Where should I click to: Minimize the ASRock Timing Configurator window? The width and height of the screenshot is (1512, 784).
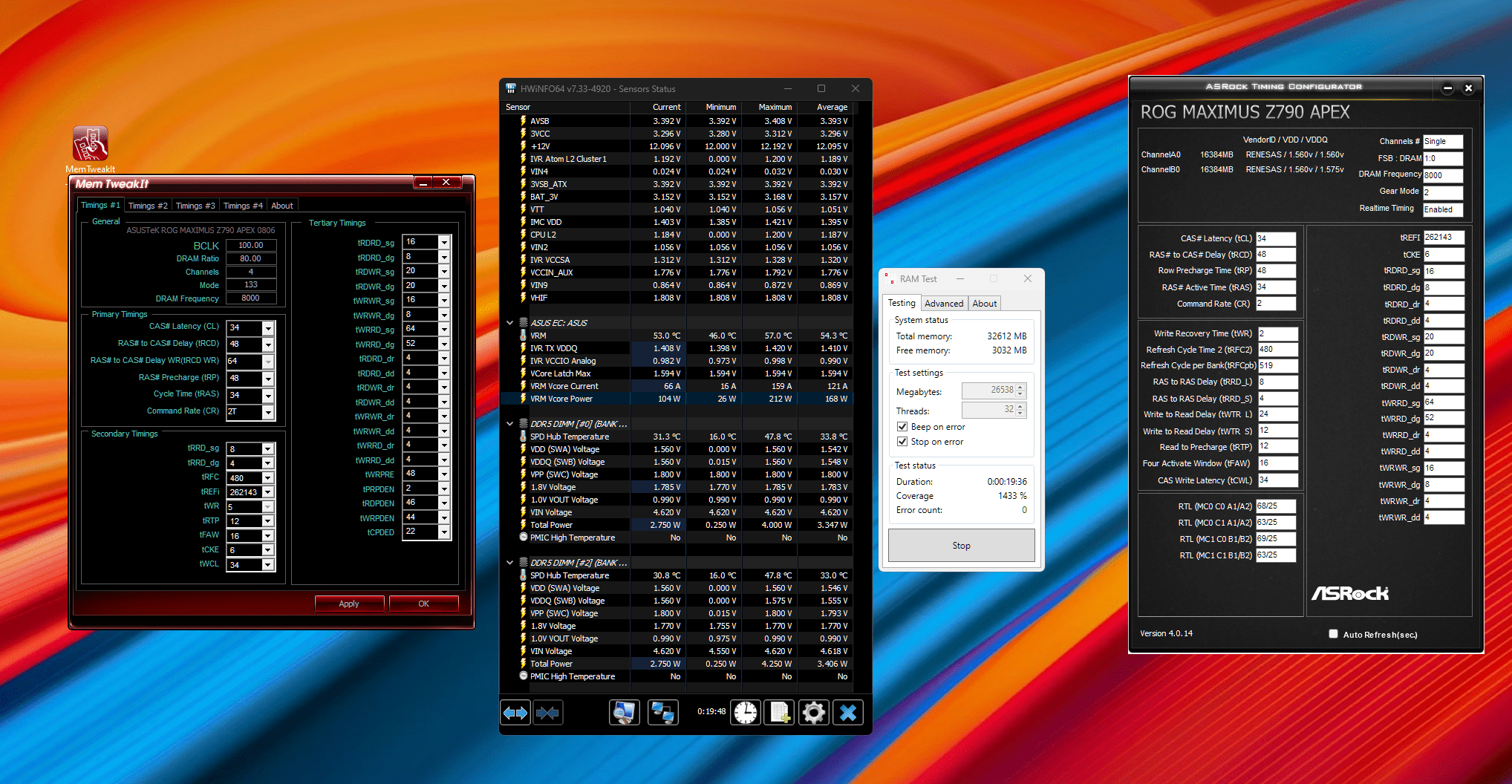pyautogui.click(x=1447, y=88)
